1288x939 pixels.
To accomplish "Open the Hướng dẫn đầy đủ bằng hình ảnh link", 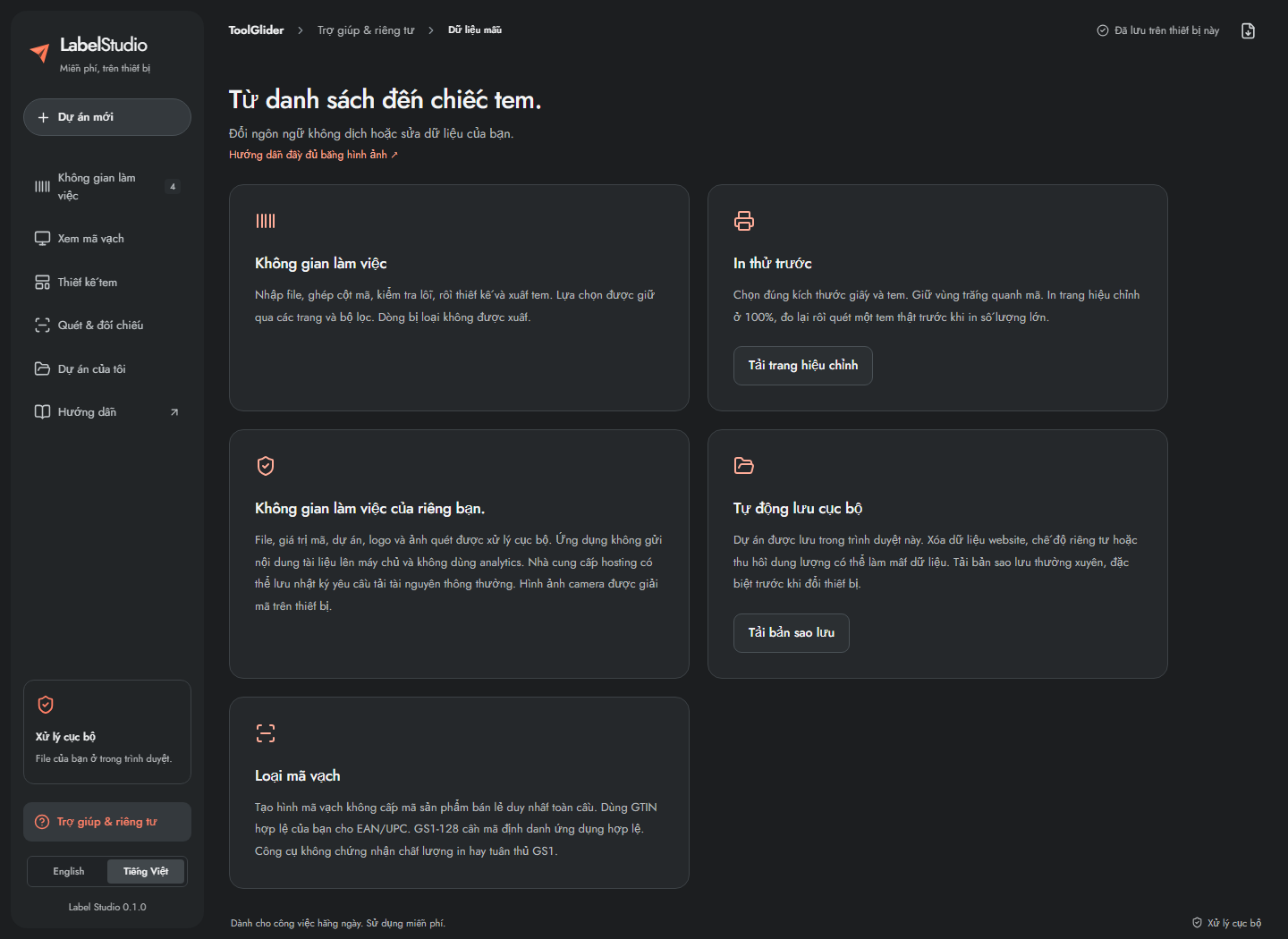I will [313, 155].
